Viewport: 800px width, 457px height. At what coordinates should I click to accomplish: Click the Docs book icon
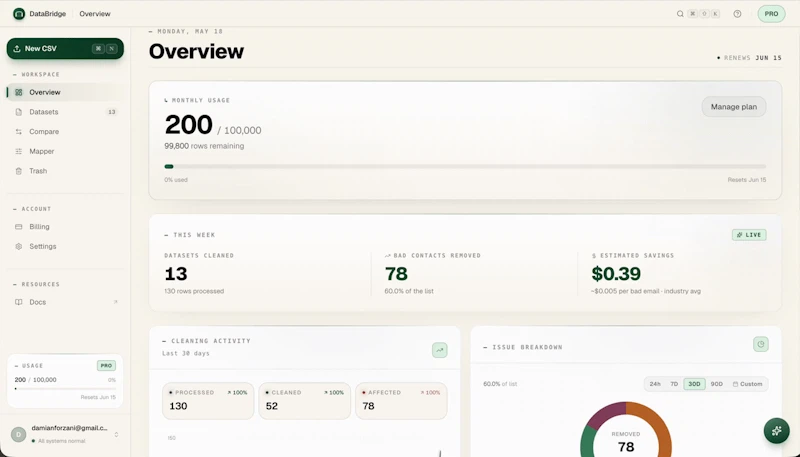coord(19,302)
